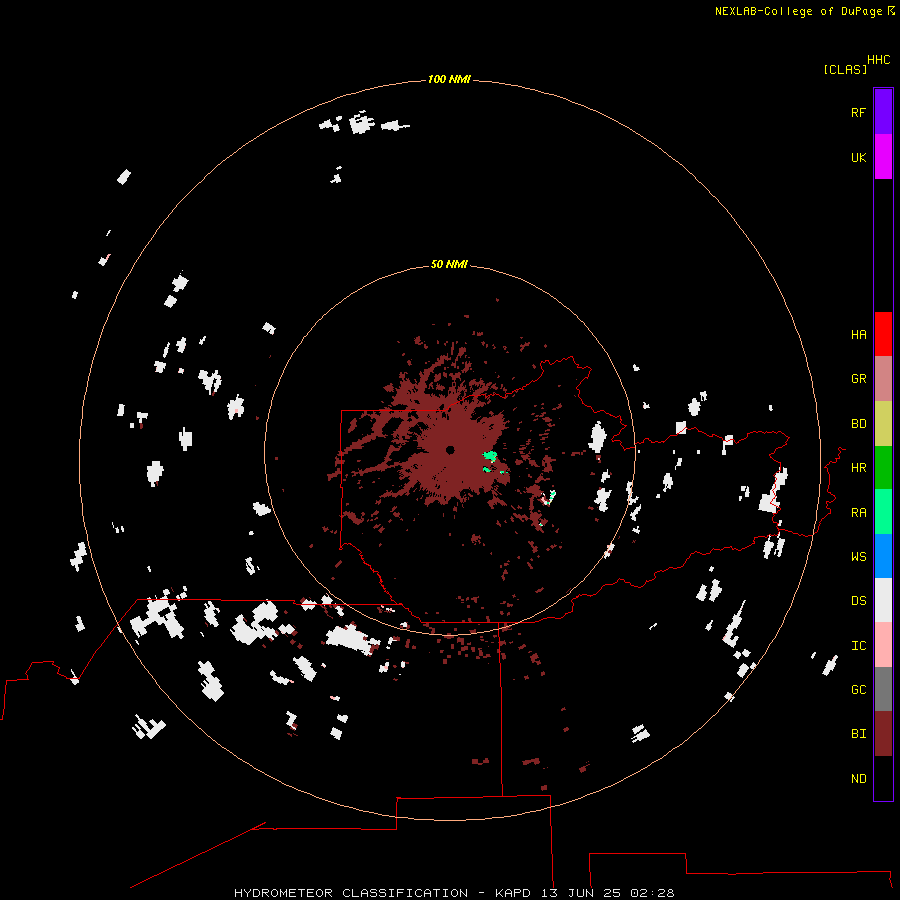The image size is (900, 900).
Task: Select the WS blue legend swatch
Action: pyautogui.click(x=883, y=556)
